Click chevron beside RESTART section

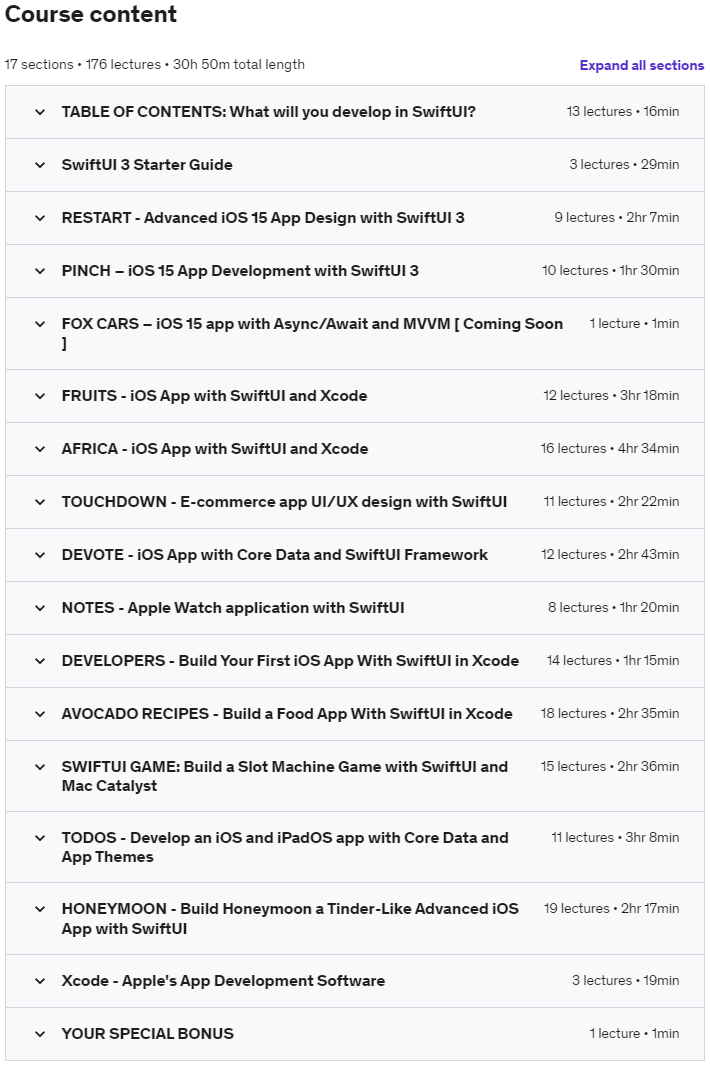40,218
